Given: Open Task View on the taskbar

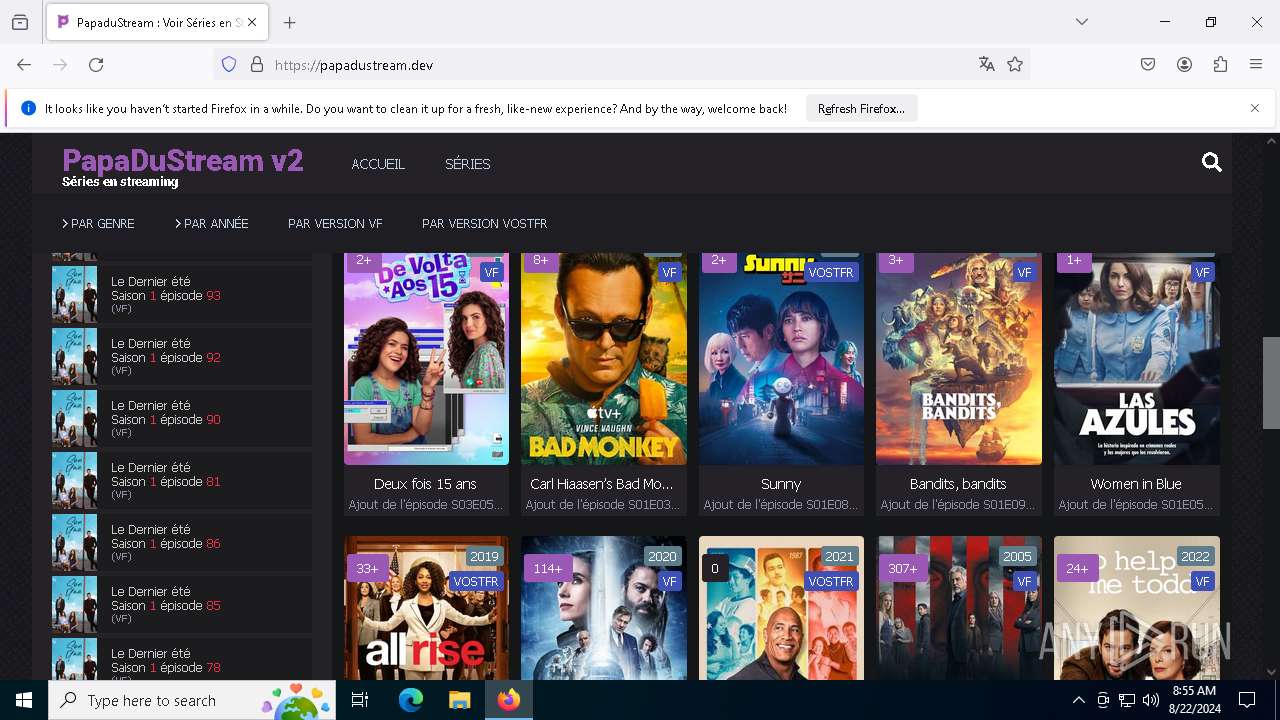Looking at the screenshot, I should [x=360, y=700].
